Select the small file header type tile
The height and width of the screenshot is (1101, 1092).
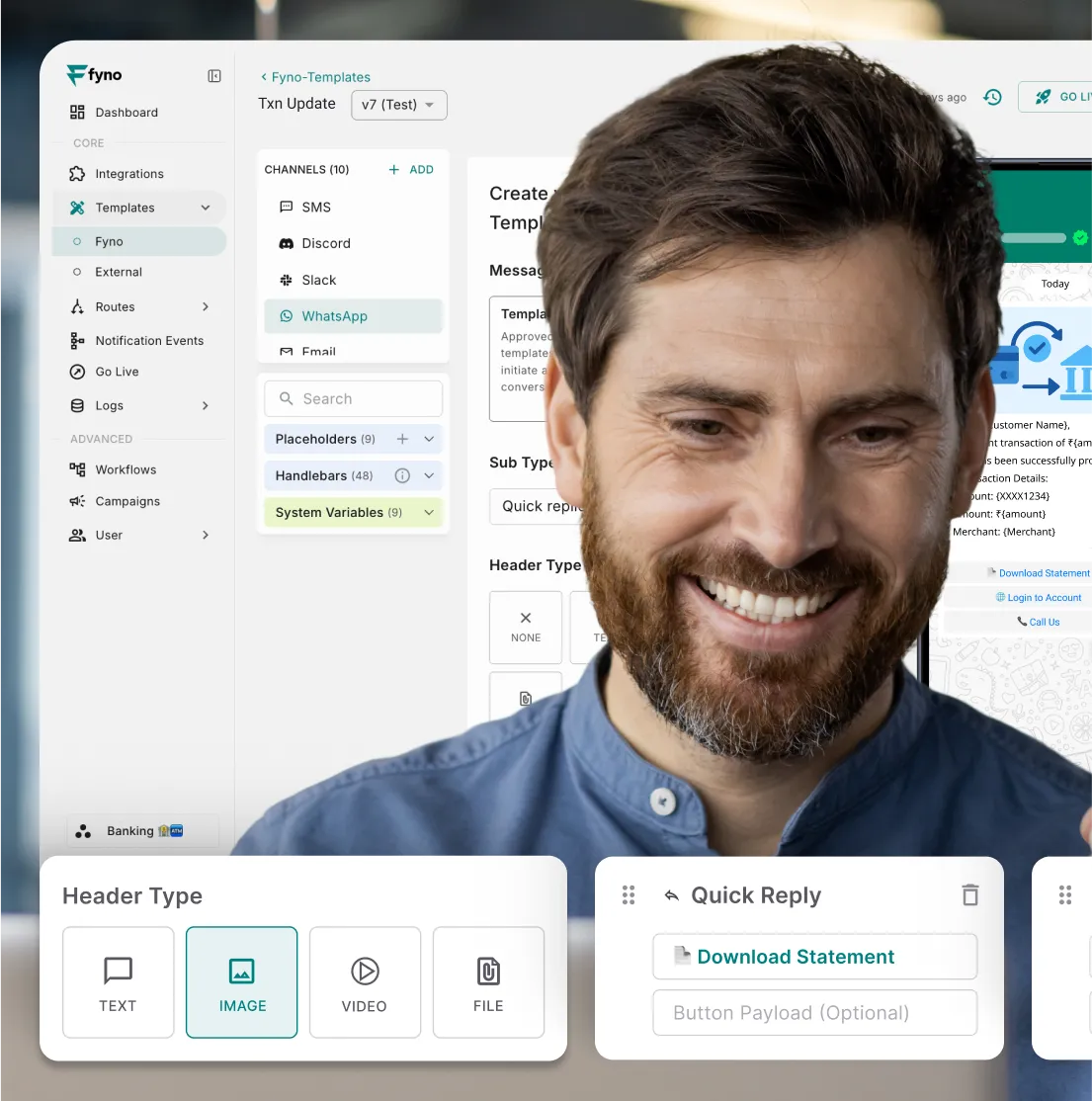pyautogui.click(x=526, y=695)
